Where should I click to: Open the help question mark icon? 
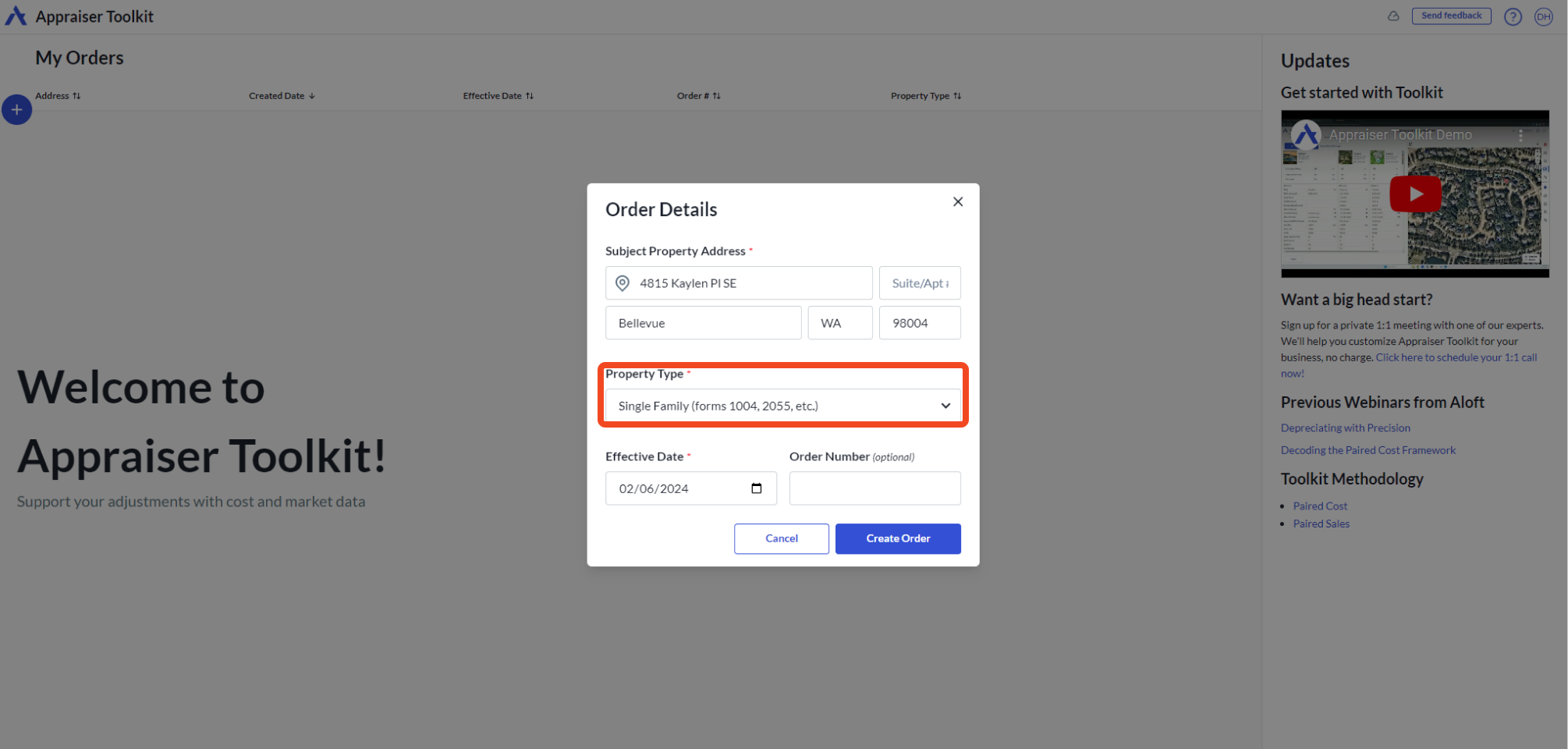1513,16
